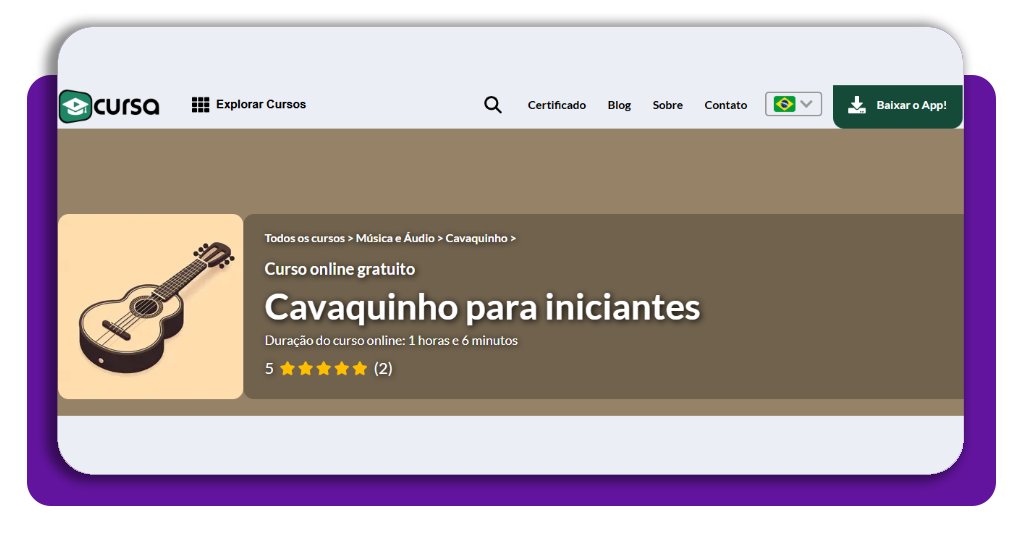
Task: Click the search magnifier icon
Action: click(493, 104)
